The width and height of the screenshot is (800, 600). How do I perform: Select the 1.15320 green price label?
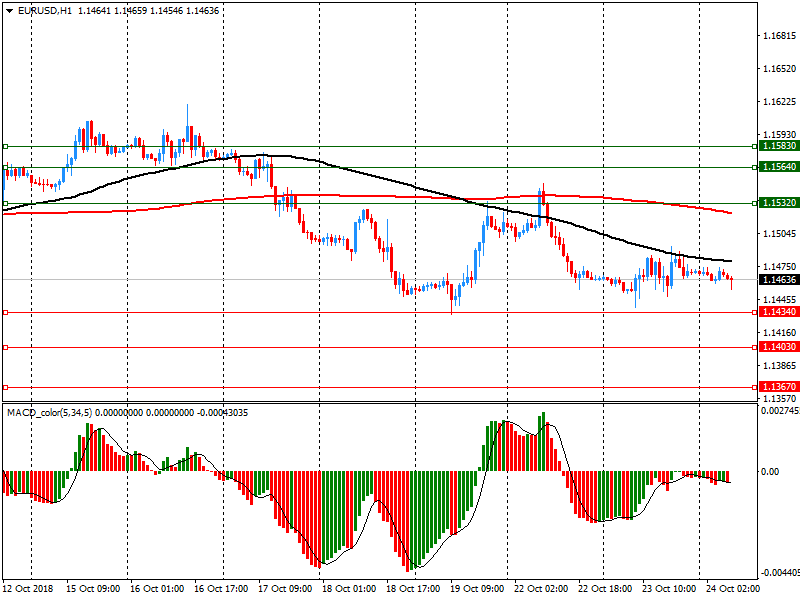point(777,203)
